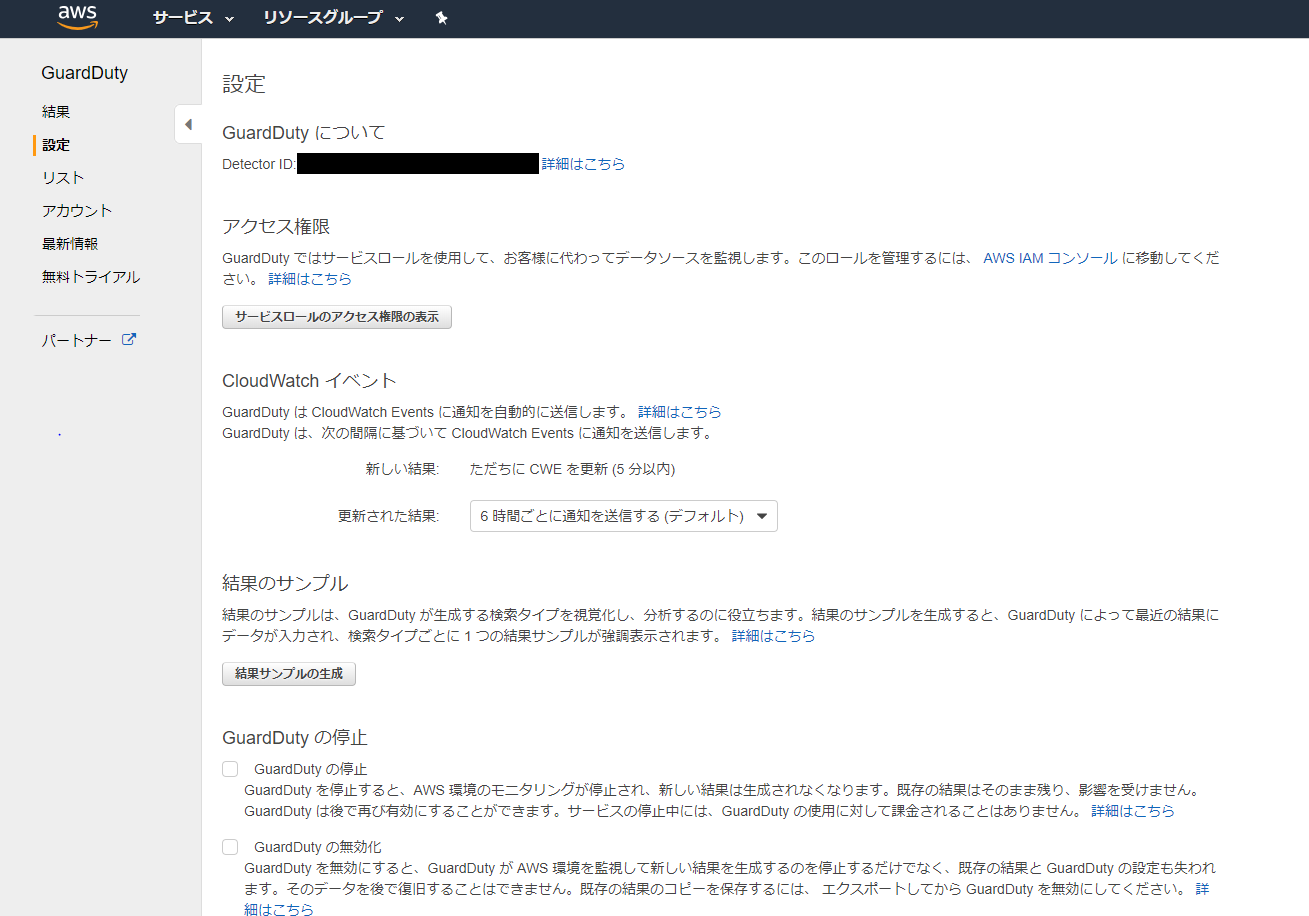Screen dimensions: 1309x916
Task: Click the external link icon beside パートナー
Action: click(128, 340)
